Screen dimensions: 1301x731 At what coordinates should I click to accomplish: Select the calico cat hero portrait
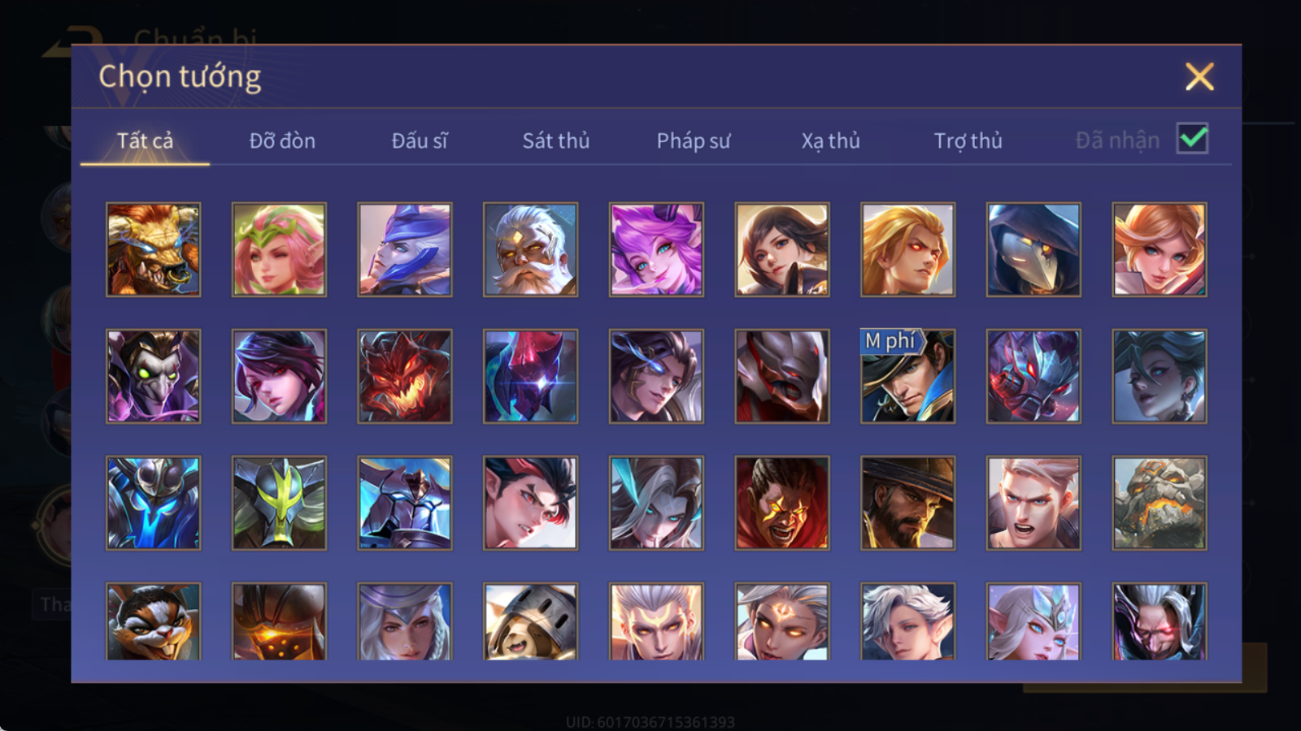[153, 622]
